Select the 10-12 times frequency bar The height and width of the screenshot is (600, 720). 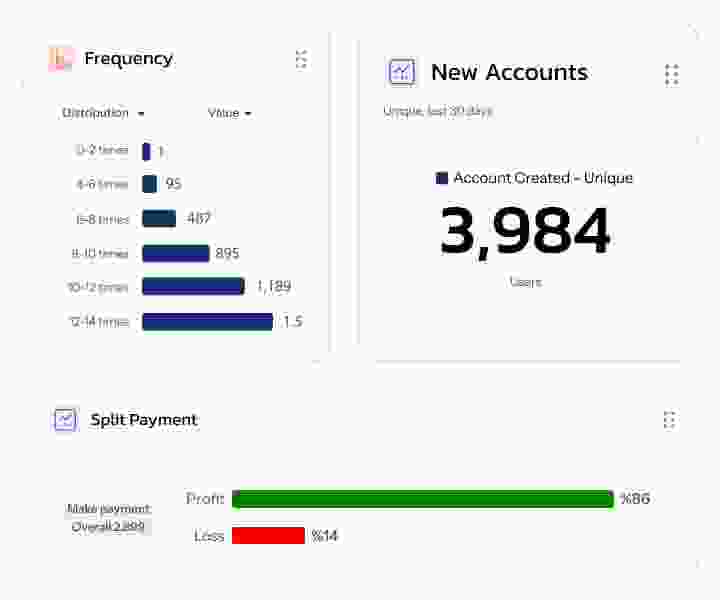click(x=193, y=287)
